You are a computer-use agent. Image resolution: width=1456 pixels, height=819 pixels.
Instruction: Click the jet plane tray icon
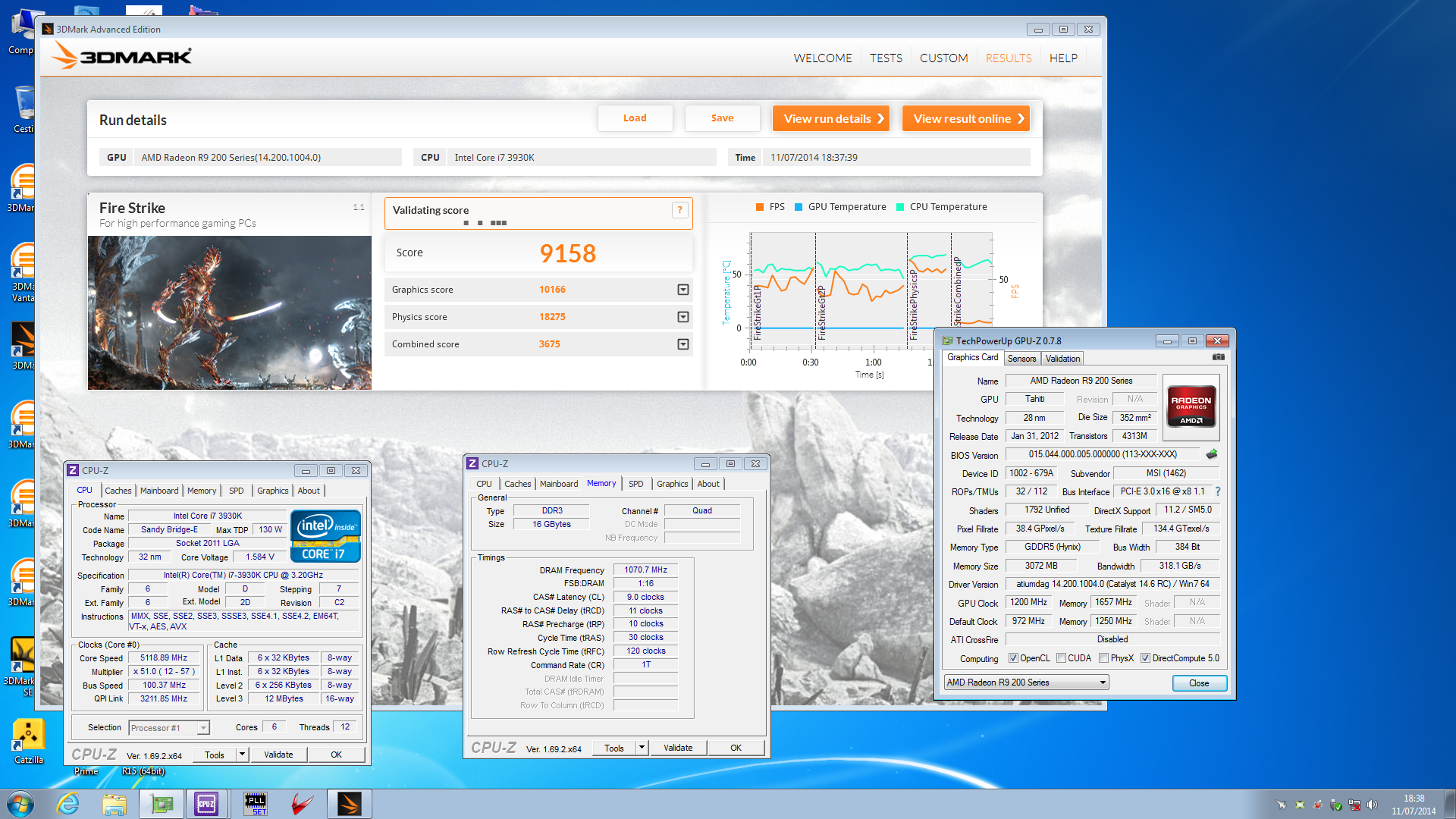coord(1282,805)
